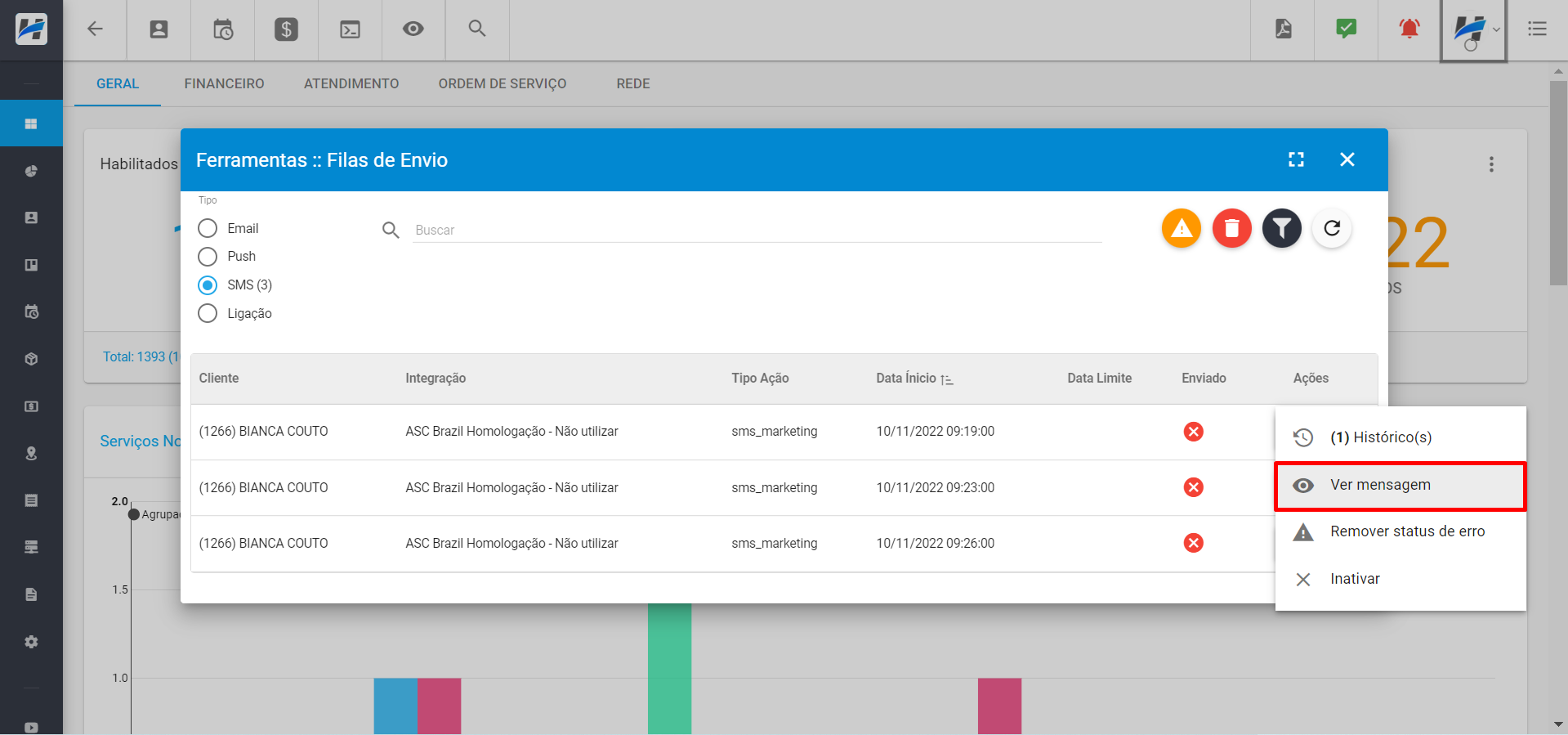Click the eye icon in top toolbar
Image resolution: width=1568 pixels, height=735 pixels.
click(x=413, y=29)
